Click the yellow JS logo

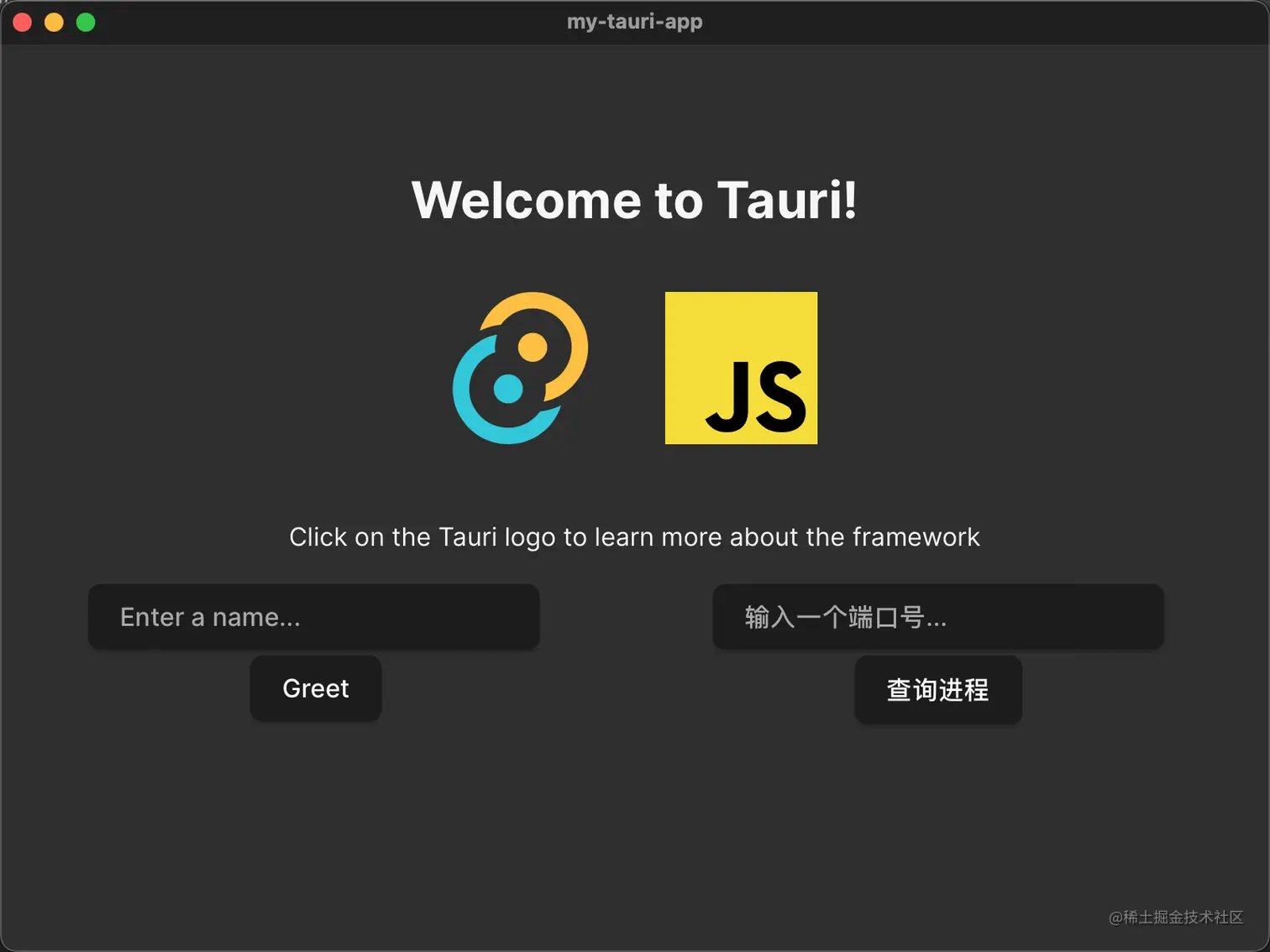(741, 368)
